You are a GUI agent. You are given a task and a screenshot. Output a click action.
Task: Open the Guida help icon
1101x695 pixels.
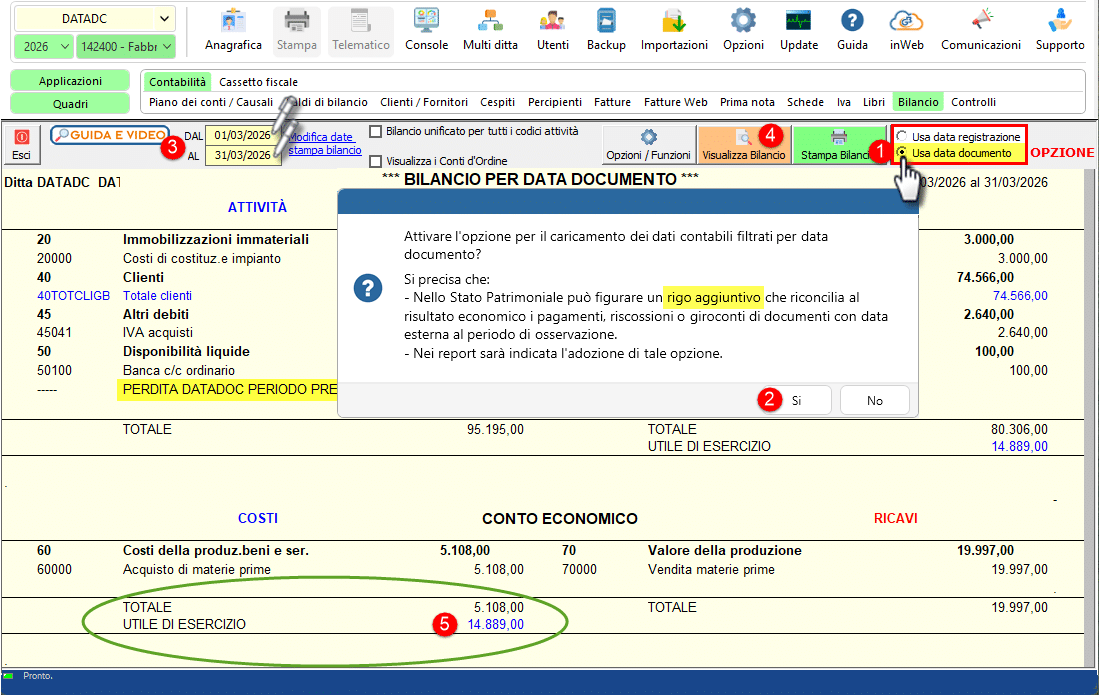(852, 30)
